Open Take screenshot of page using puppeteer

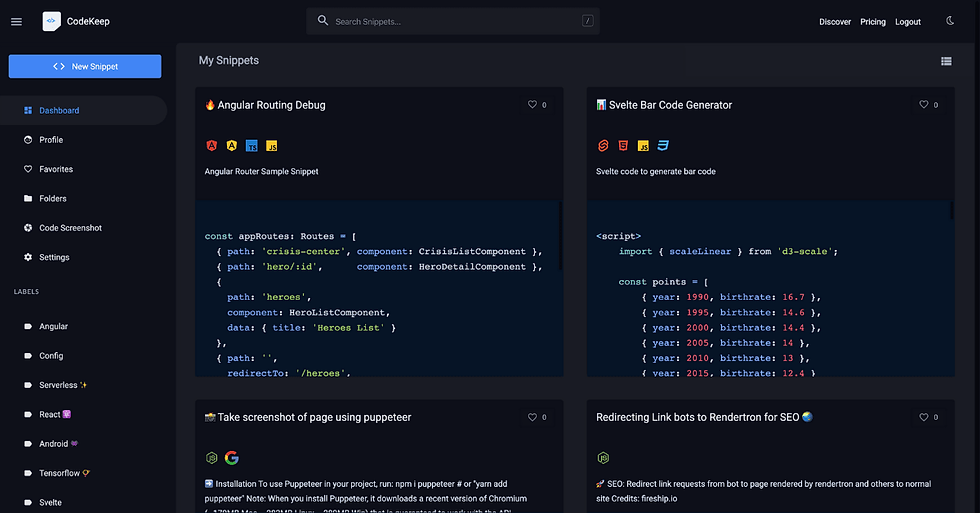pyautogui.click(x=308, y=417)
